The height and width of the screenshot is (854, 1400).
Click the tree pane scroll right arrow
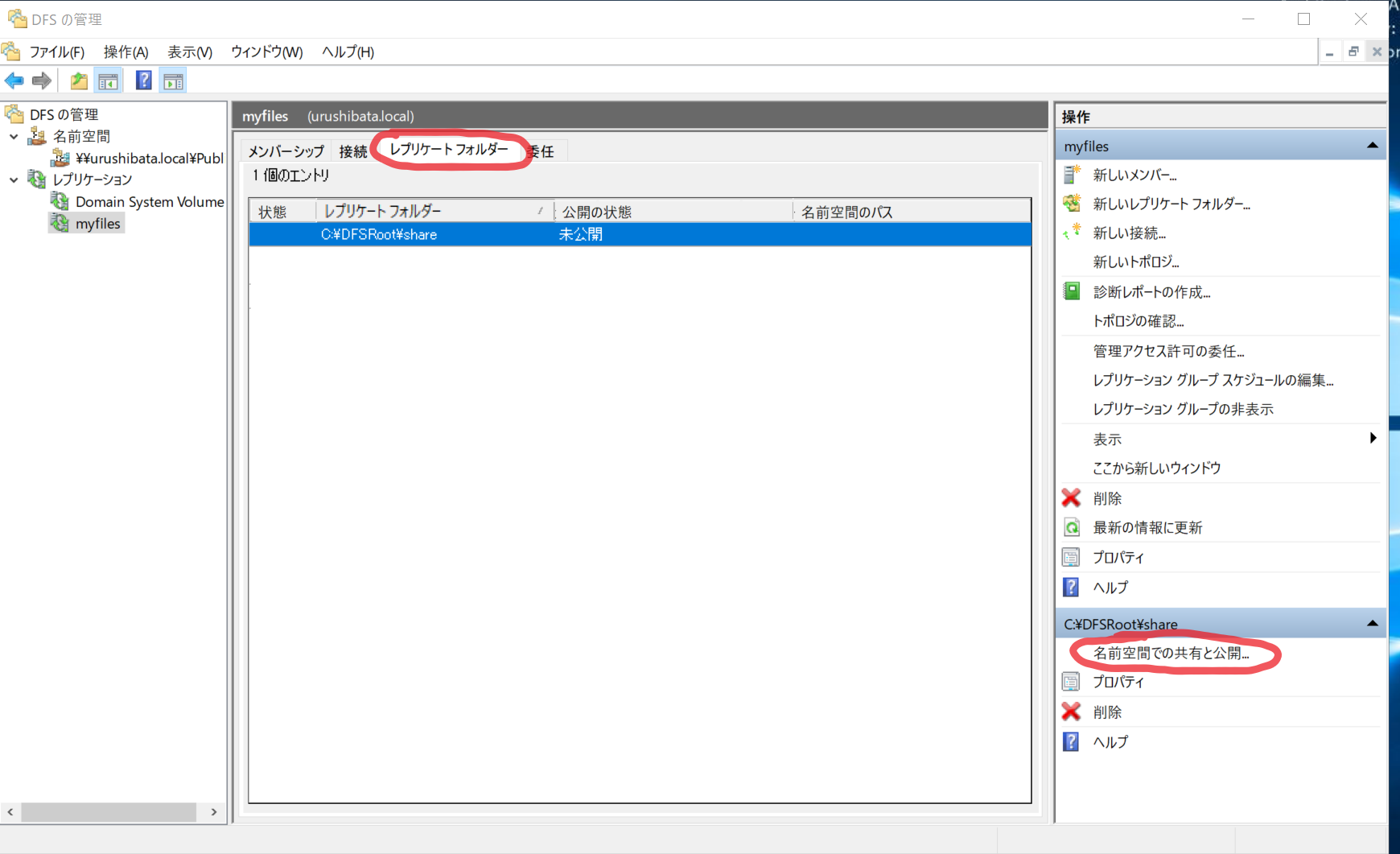coord(214,812)
